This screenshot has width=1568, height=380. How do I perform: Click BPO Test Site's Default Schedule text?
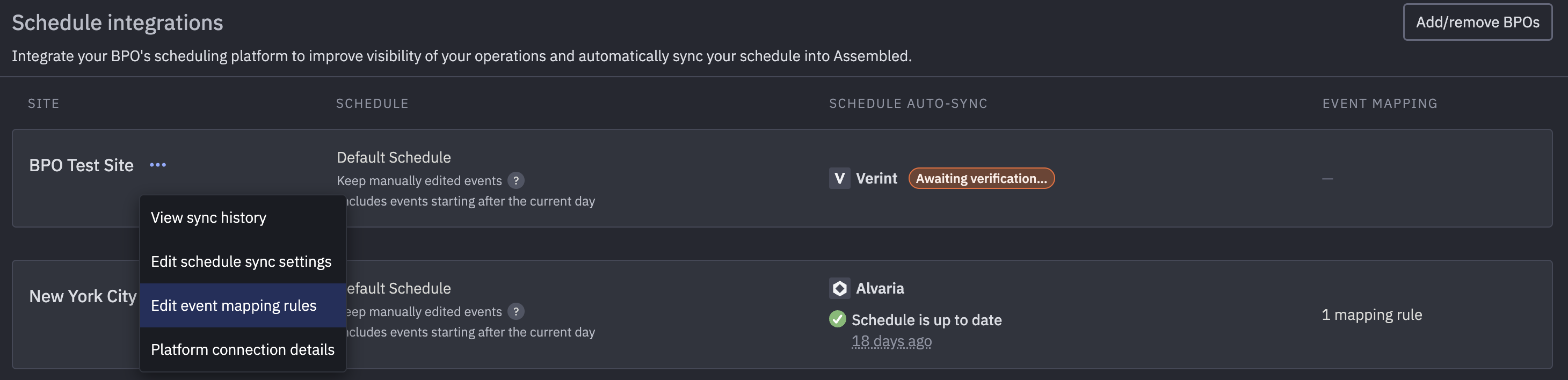point(394,157)
